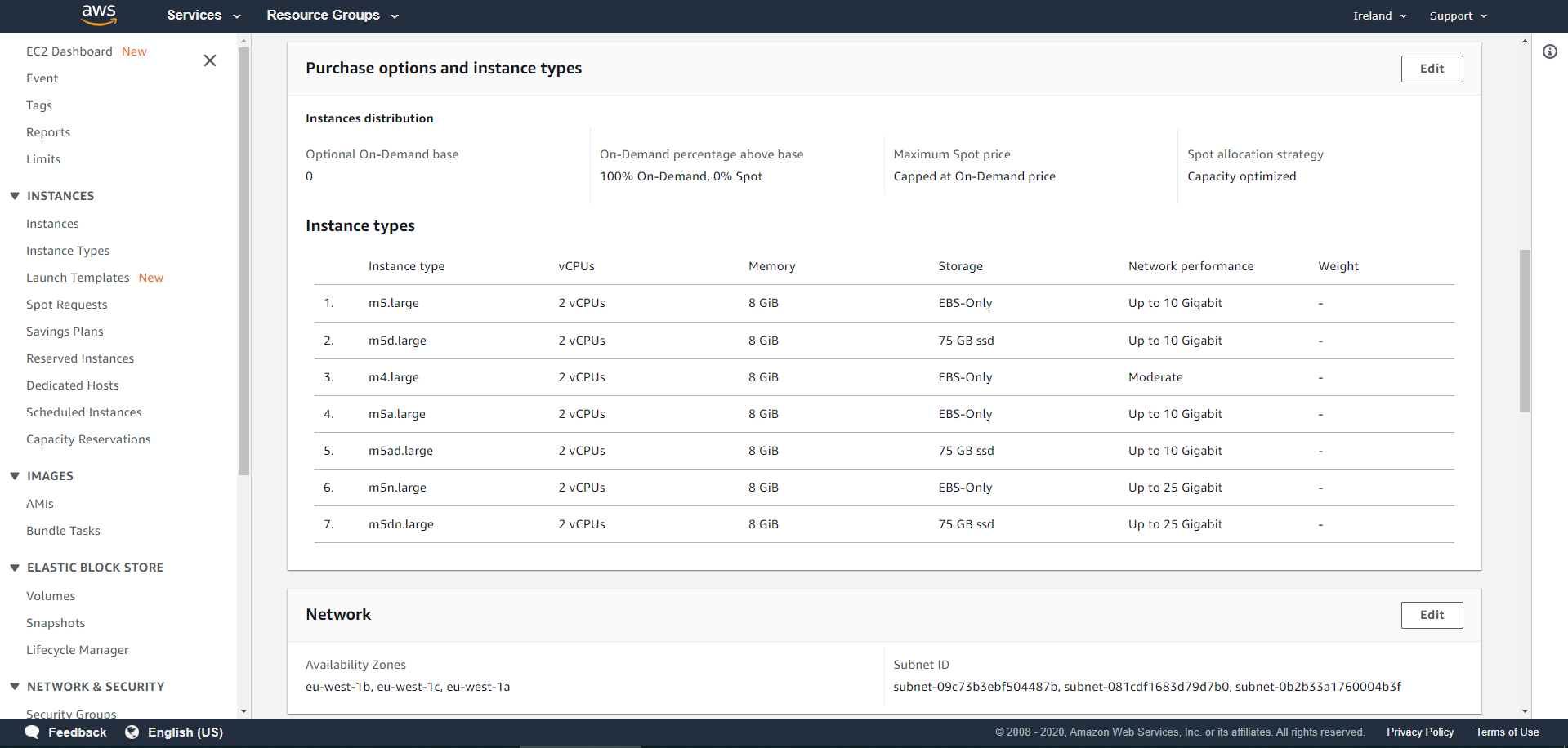The image size is (1568, 748).
Task: Open Reports in the sidebar
Action: point(48,132)
